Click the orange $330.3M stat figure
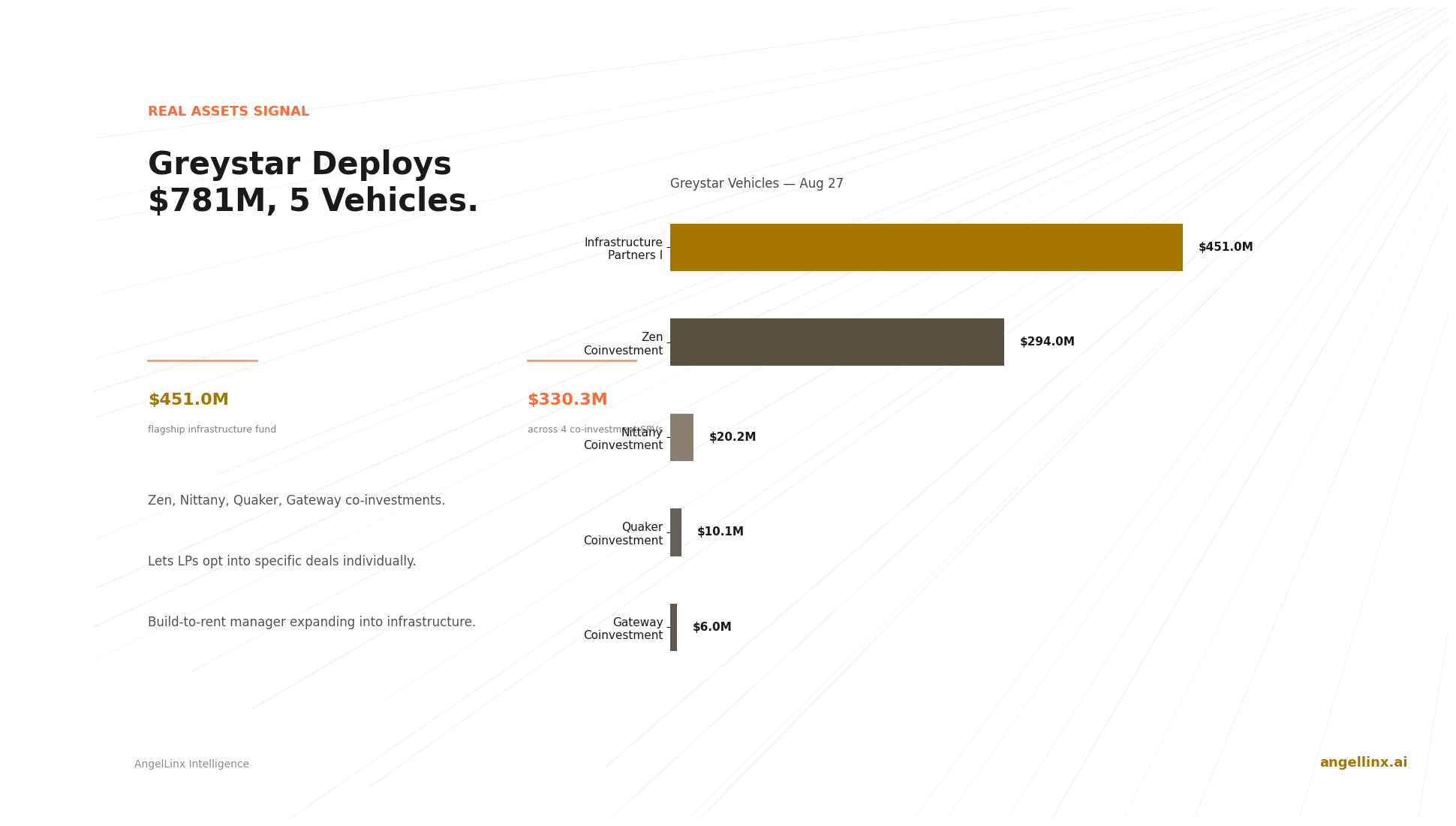Image resolution: width=1456 pixels, height=826 pixels. click(567, 400)
